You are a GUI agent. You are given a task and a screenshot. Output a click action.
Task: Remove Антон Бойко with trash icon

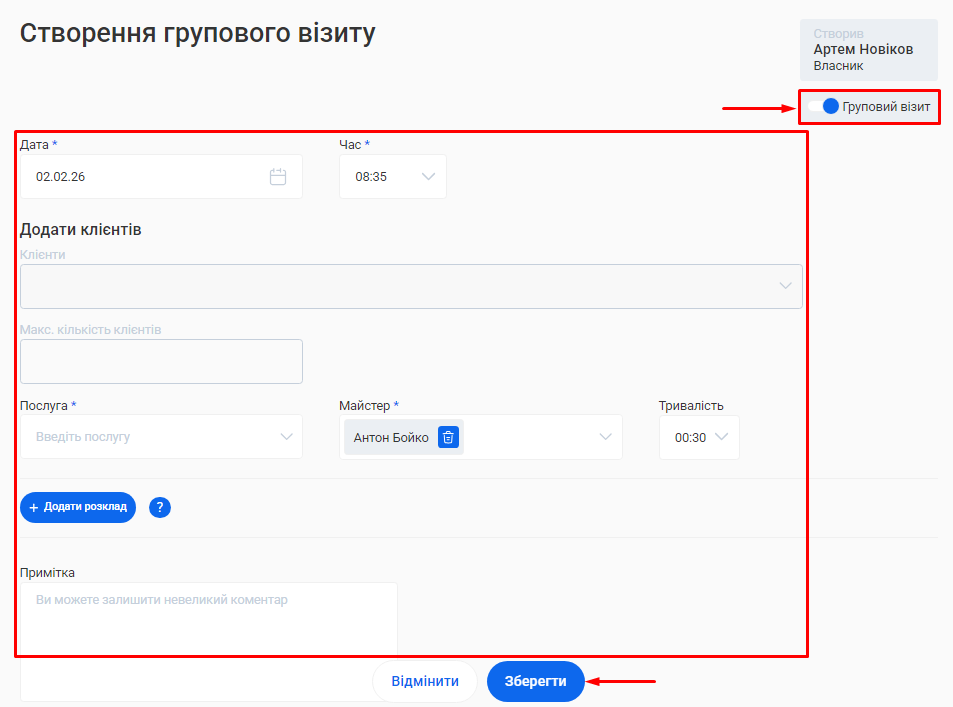coord(448,437)
